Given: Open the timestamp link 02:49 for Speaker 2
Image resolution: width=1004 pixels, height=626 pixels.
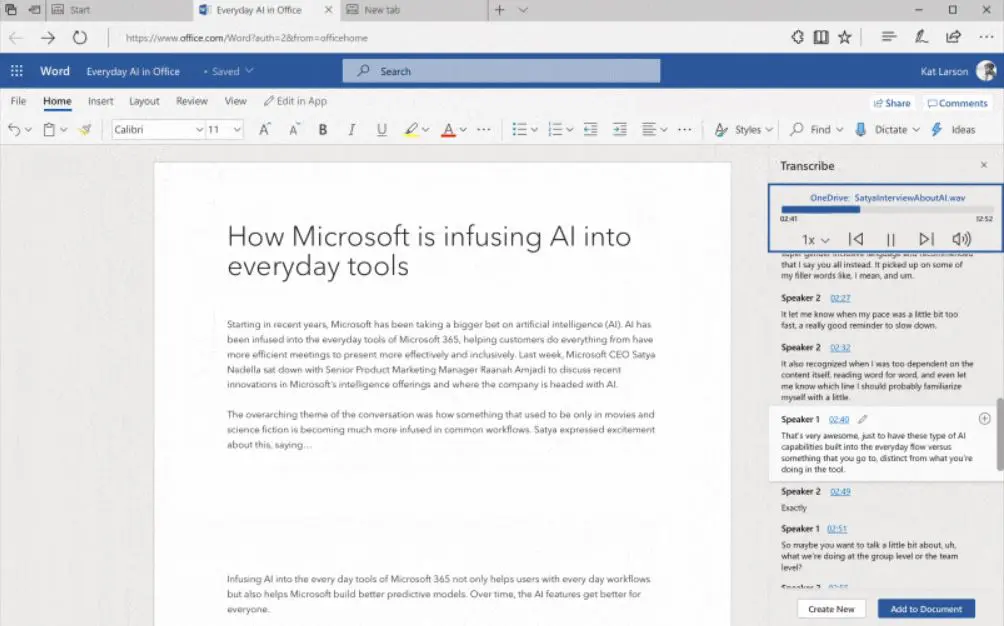Looking at the screenshot, I should (x=842, y=491).
